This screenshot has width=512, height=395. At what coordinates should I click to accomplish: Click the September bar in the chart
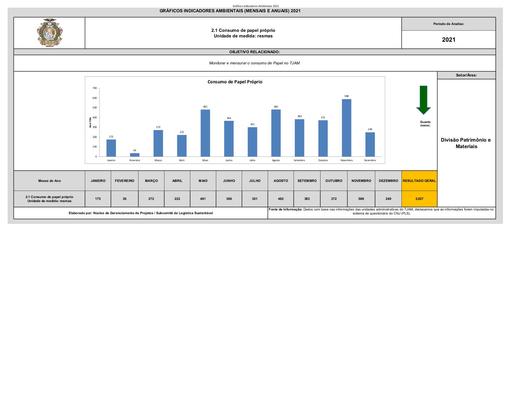tap(299, 138)
